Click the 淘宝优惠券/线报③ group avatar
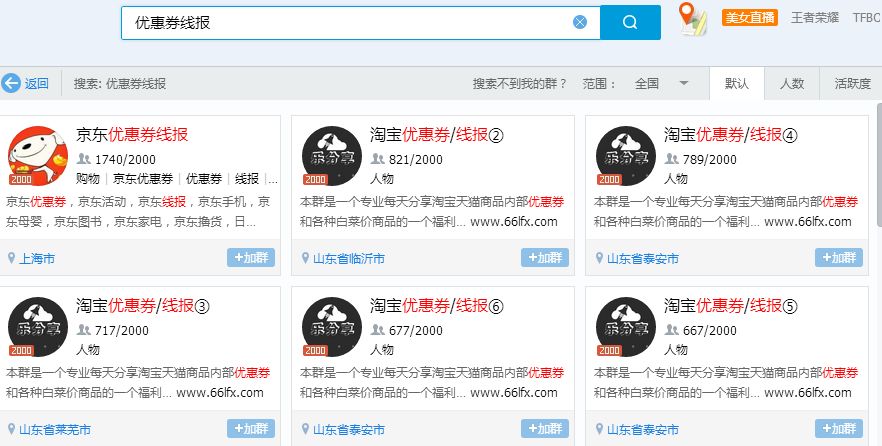 tap(37, 327)
